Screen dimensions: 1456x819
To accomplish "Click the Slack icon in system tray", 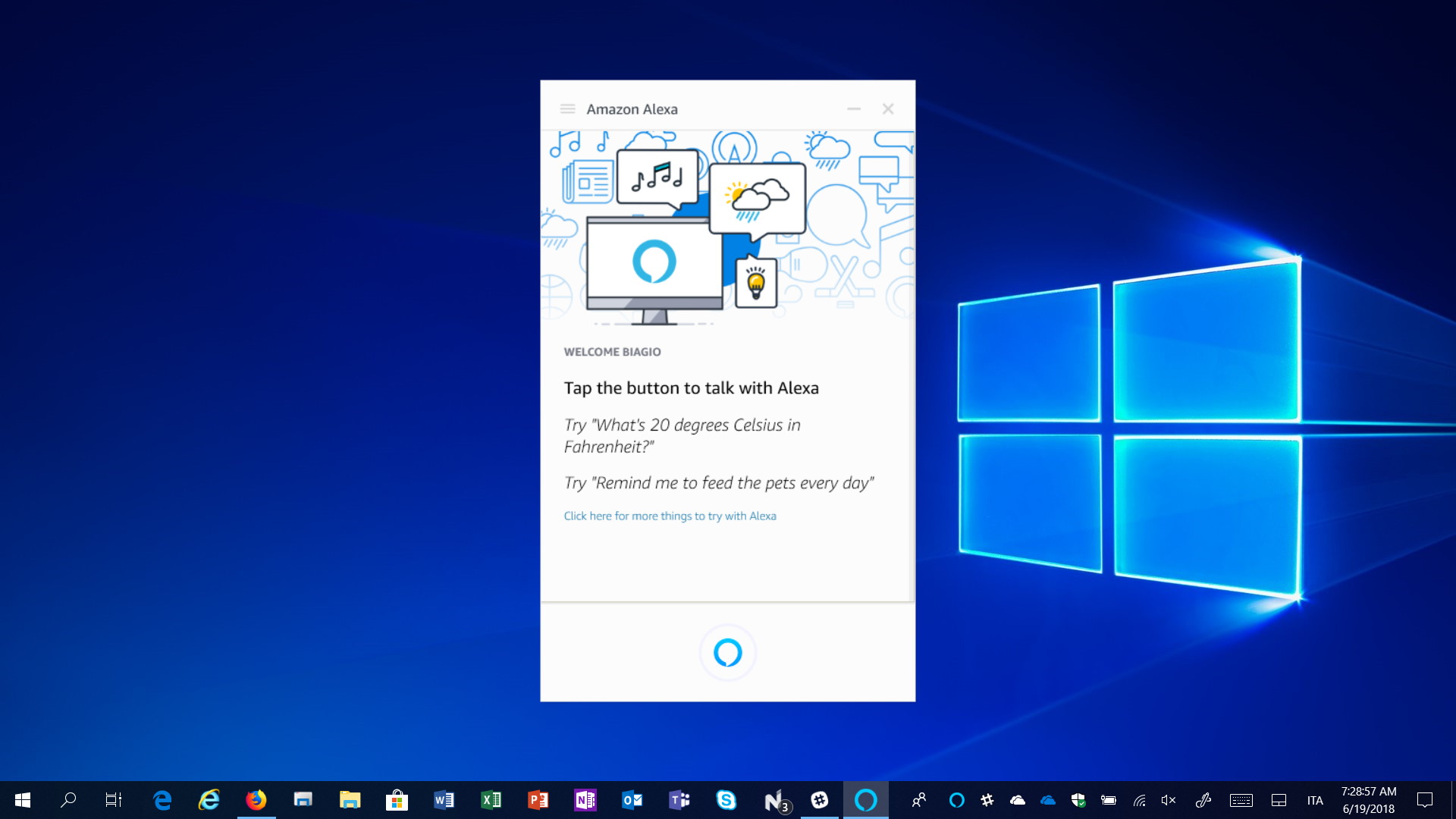I will point(987,800).
